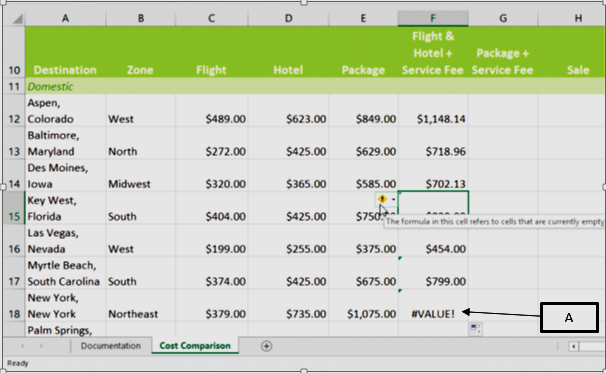Click the $379.00 flight cell

211,305
